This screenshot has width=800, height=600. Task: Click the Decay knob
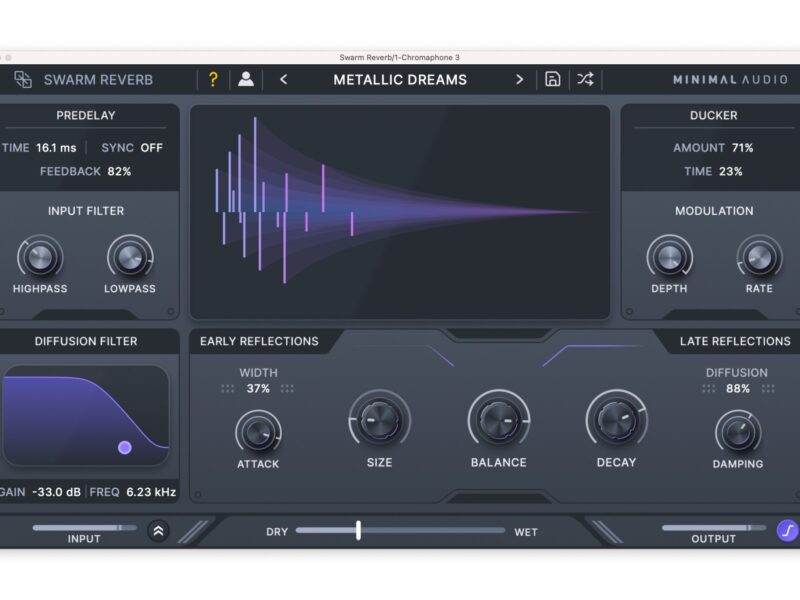coord(616,419)
